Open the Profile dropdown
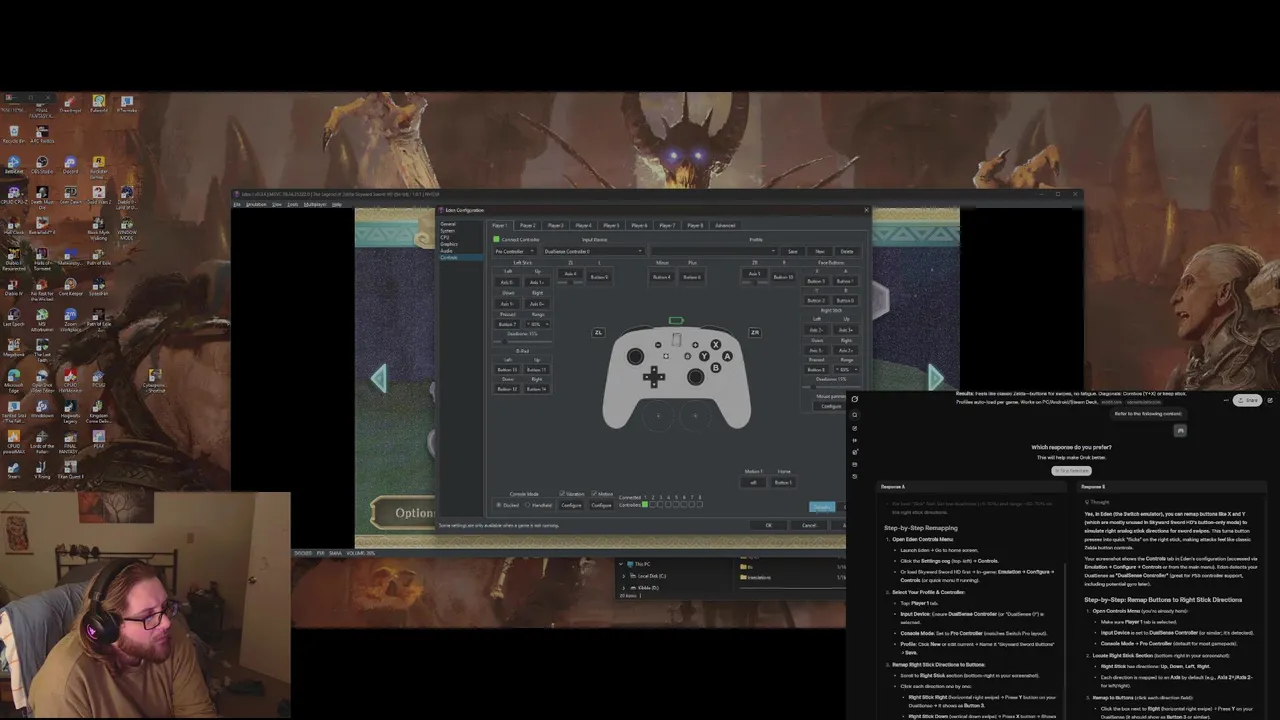Screen dimensions: 1280x720 coord(714,251)
